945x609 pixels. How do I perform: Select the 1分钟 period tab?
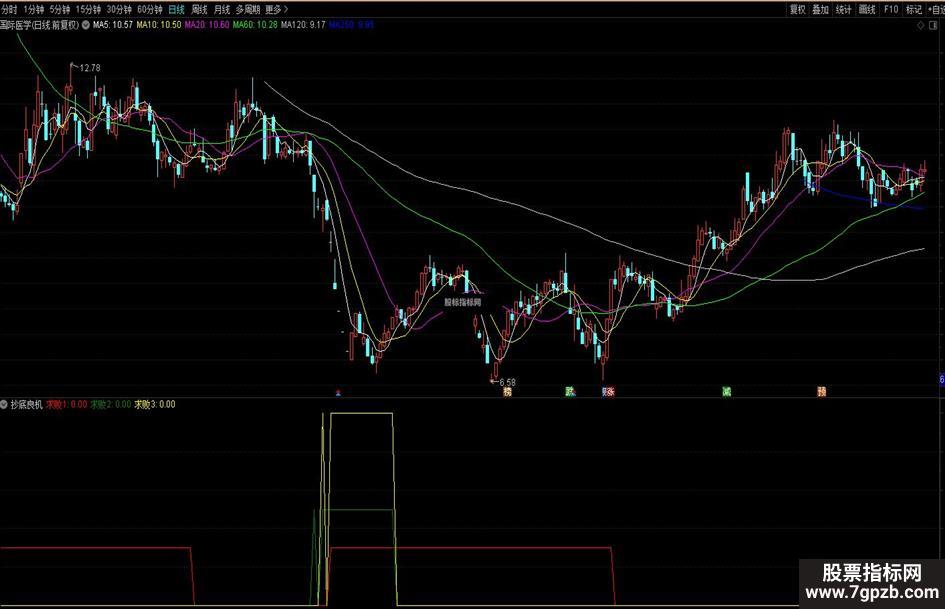pos(34,10)
